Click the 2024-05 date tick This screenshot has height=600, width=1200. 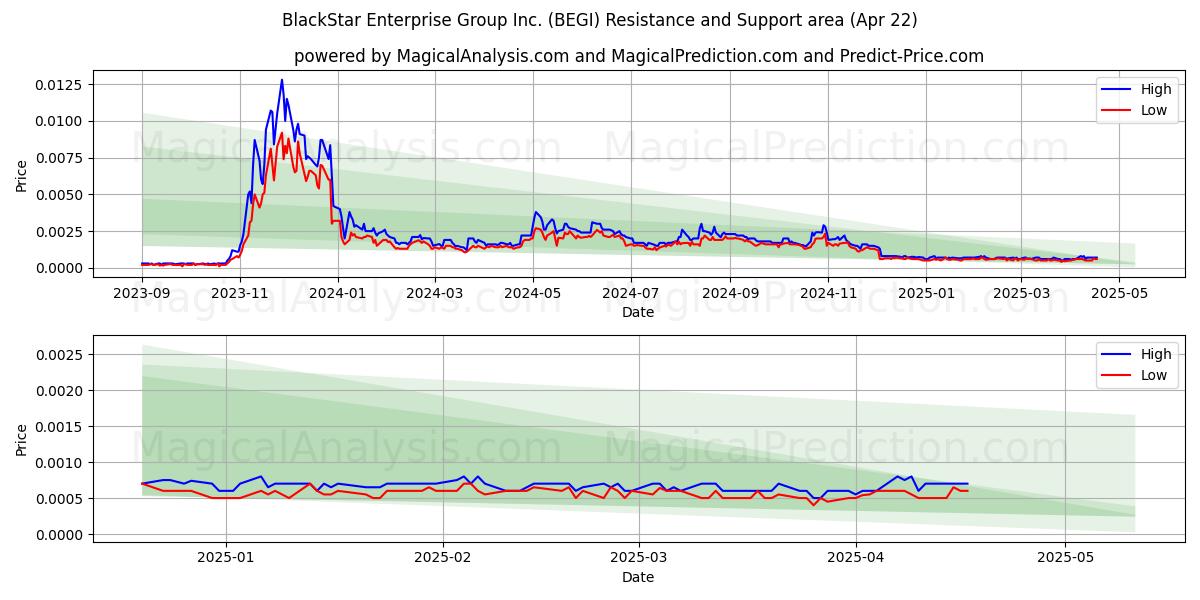tap(531, 293)
